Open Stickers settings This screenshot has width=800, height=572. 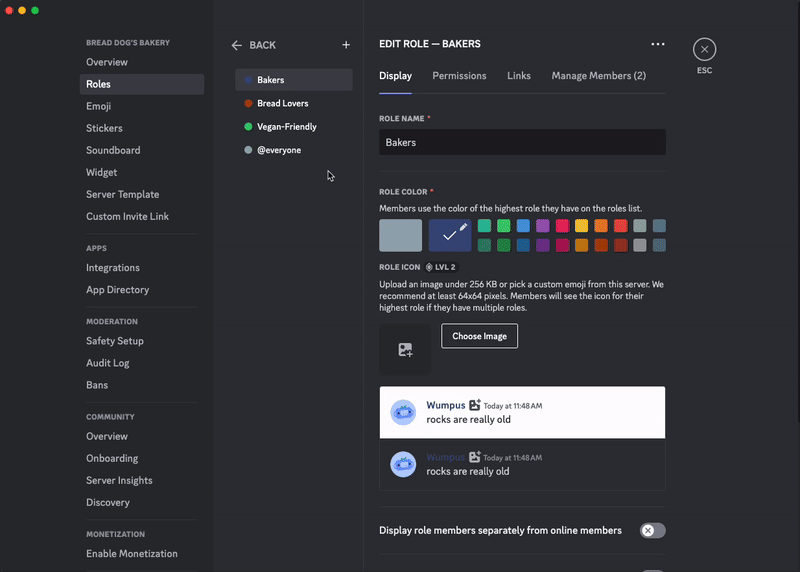pos(142,128)
